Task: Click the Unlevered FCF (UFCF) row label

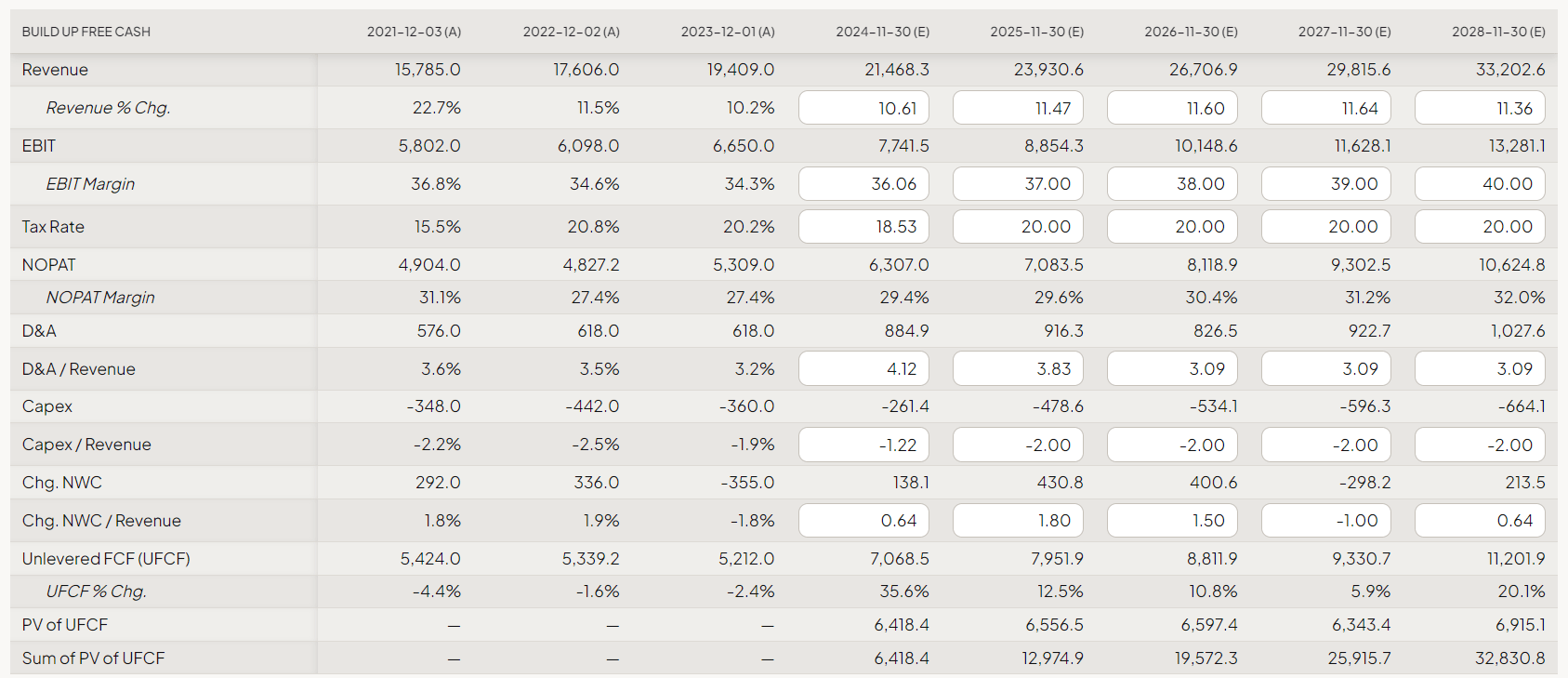Action: pyautogui.click(x=106, y=559)
